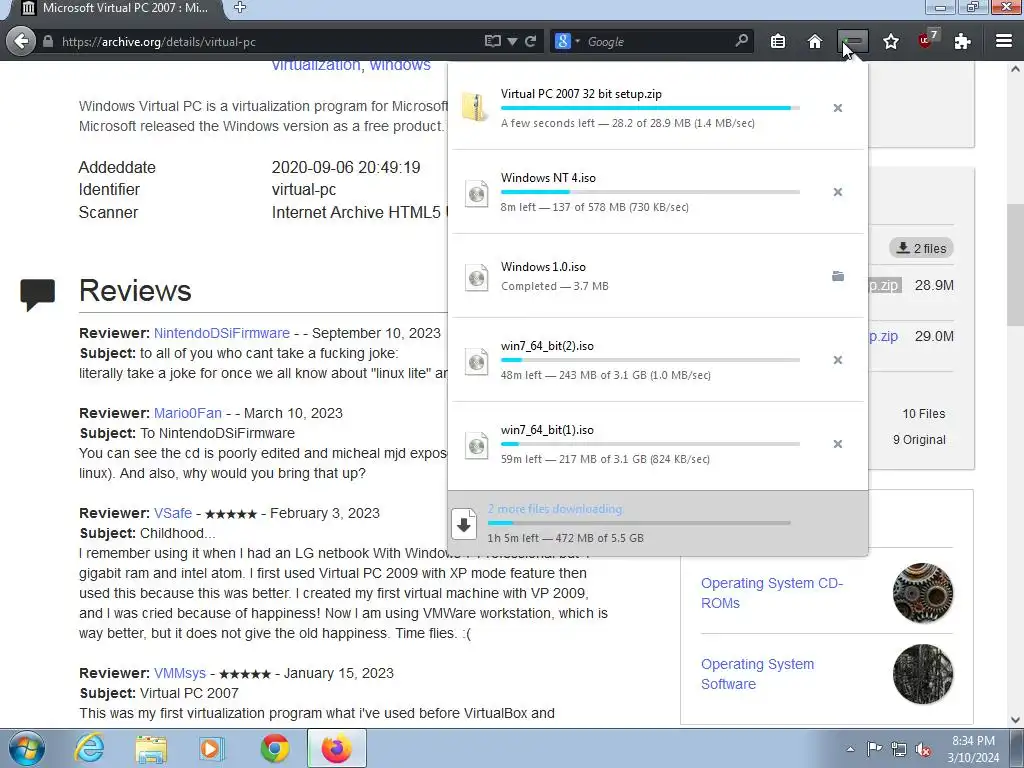1024x768 pixels.
Task: Open the reader view book icon
Action: click(492, 41)
